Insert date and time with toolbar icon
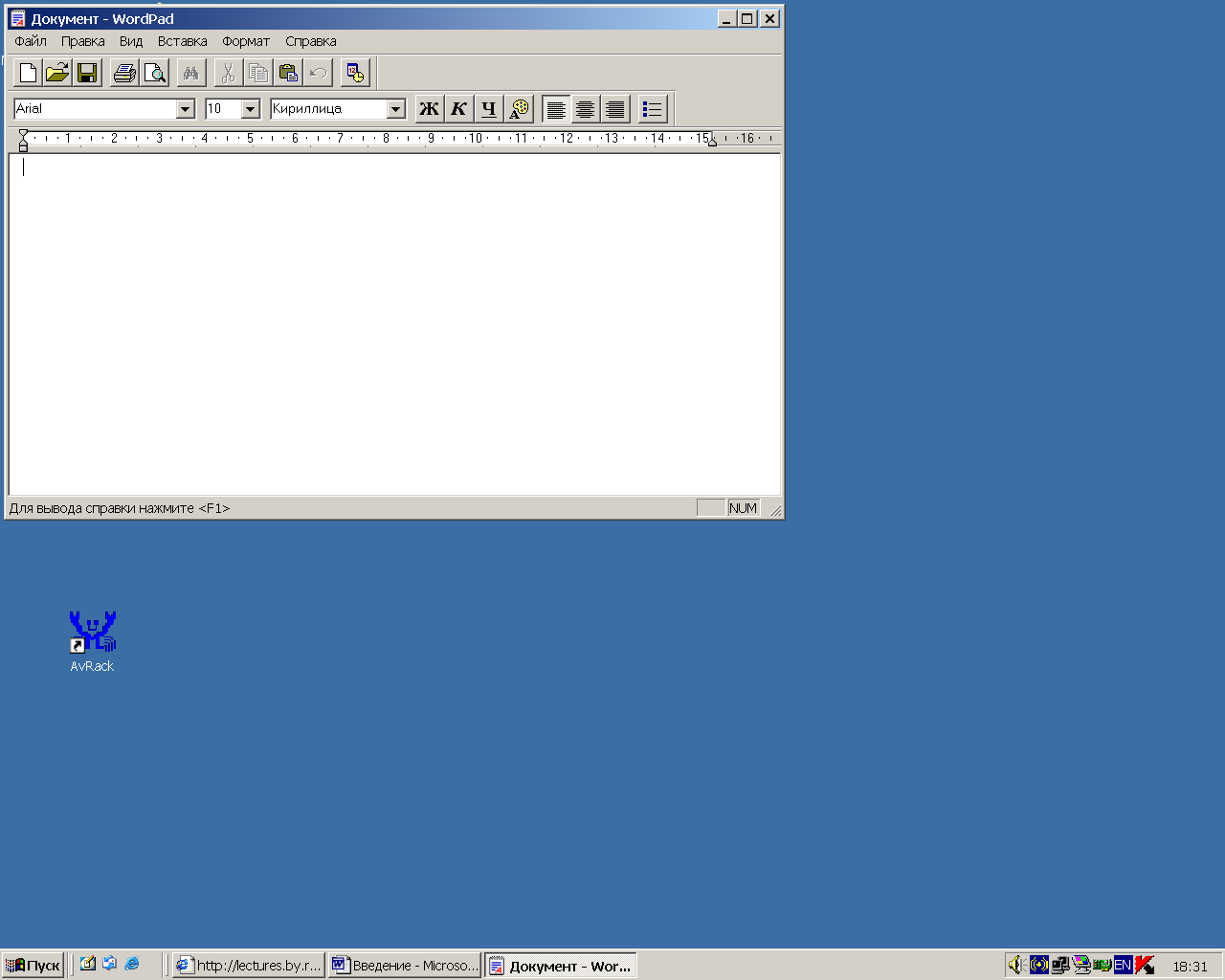The height and width of the screenshot is (980, 1225). pyautogui.click(x=355, y=73)
